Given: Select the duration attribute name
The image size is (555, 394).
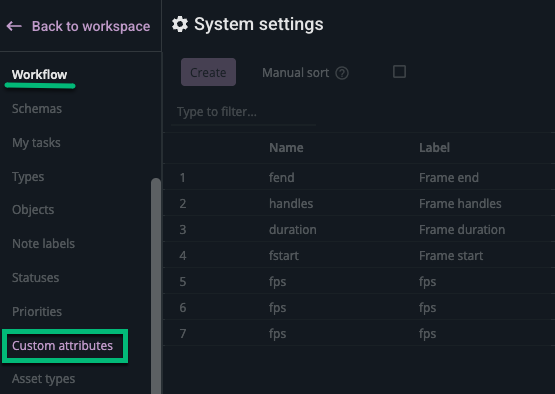Looking at the screenshot, I should tap(293, 230).
